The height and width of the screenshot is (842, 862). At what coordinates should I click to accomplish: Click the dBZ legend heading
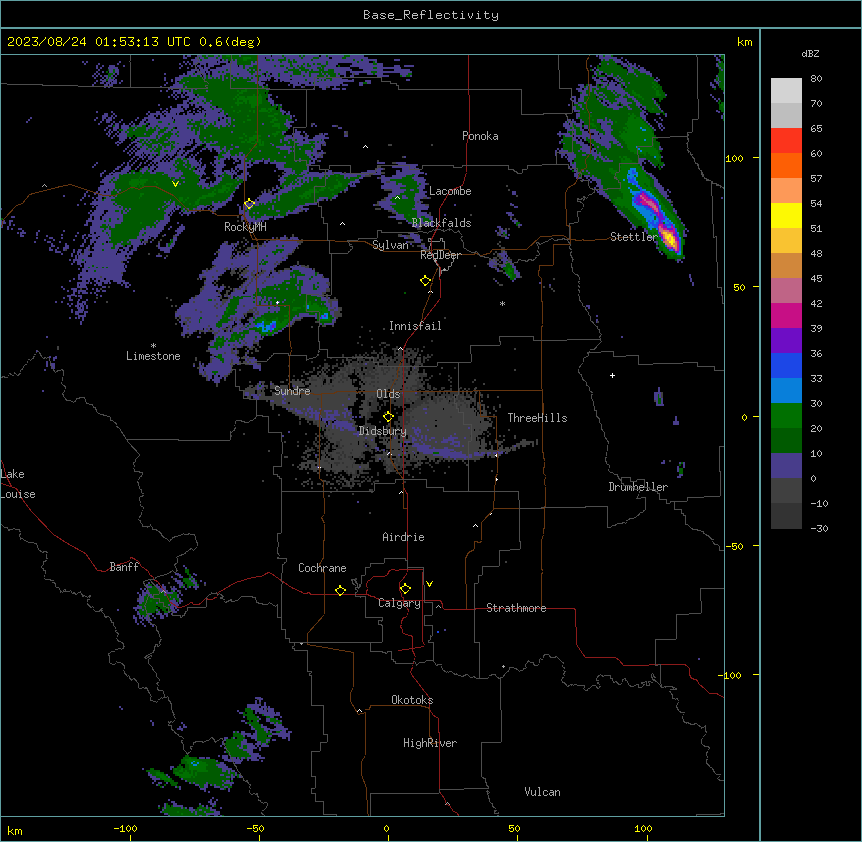[810, 53]
